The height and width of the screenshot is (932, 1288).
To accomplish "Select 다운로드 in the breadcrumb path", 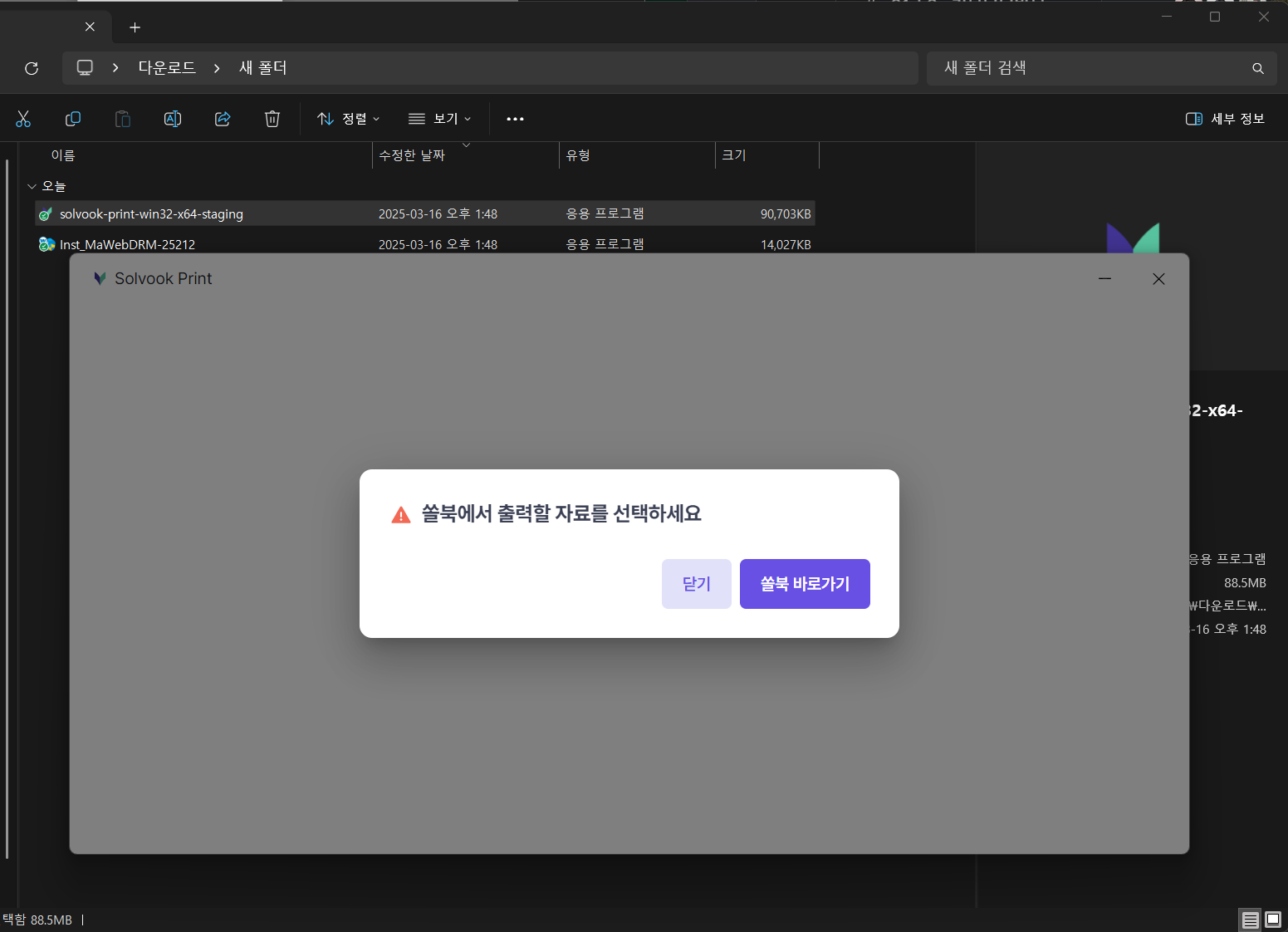I will (167, 68).
